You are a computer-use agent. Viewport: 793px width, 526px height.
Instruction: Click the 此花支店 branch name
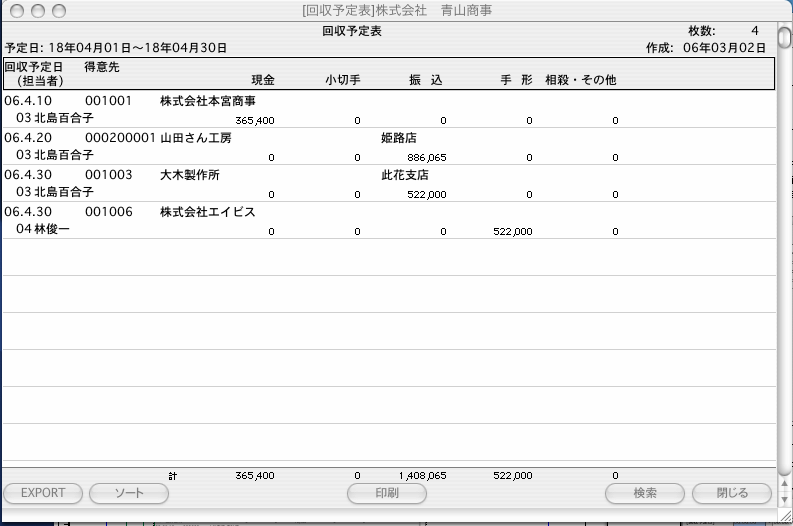[x=404, y=175]
